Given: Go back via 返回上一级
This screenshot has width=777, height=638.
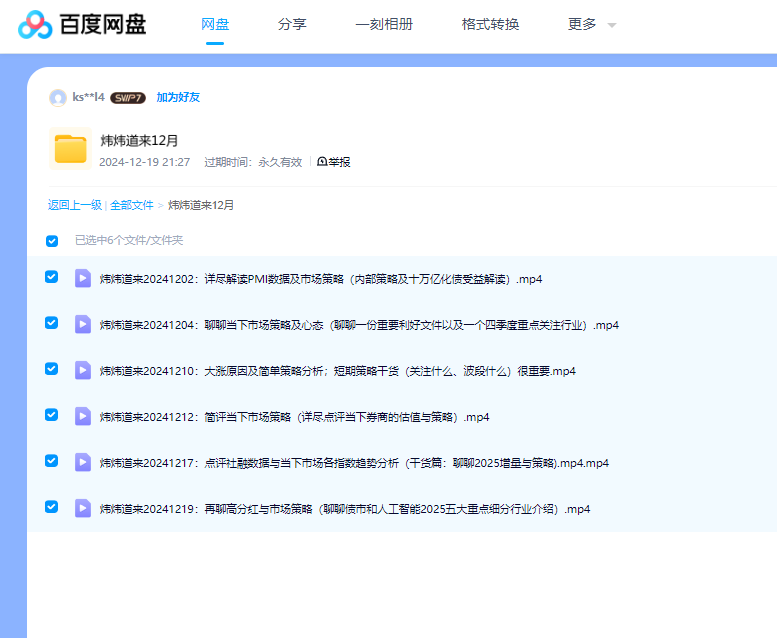Looking at the screenshot, I should tap(75, 205).
